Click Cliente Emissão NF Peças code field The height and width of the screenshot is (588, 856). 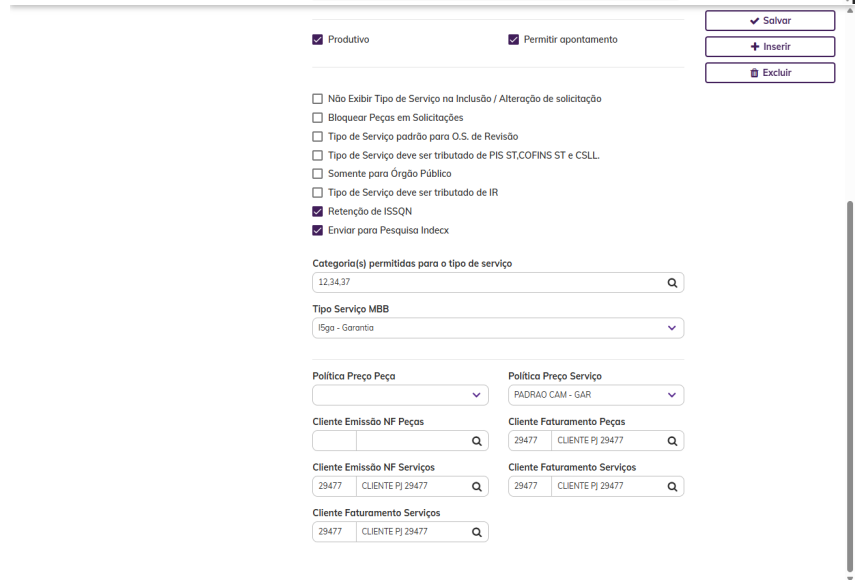click(x=334, y=440)
